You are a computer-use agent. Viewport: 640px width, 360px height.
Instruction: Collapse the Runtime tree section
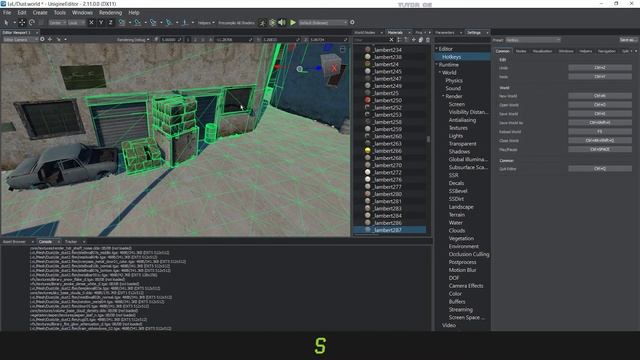tap(437, 64)
